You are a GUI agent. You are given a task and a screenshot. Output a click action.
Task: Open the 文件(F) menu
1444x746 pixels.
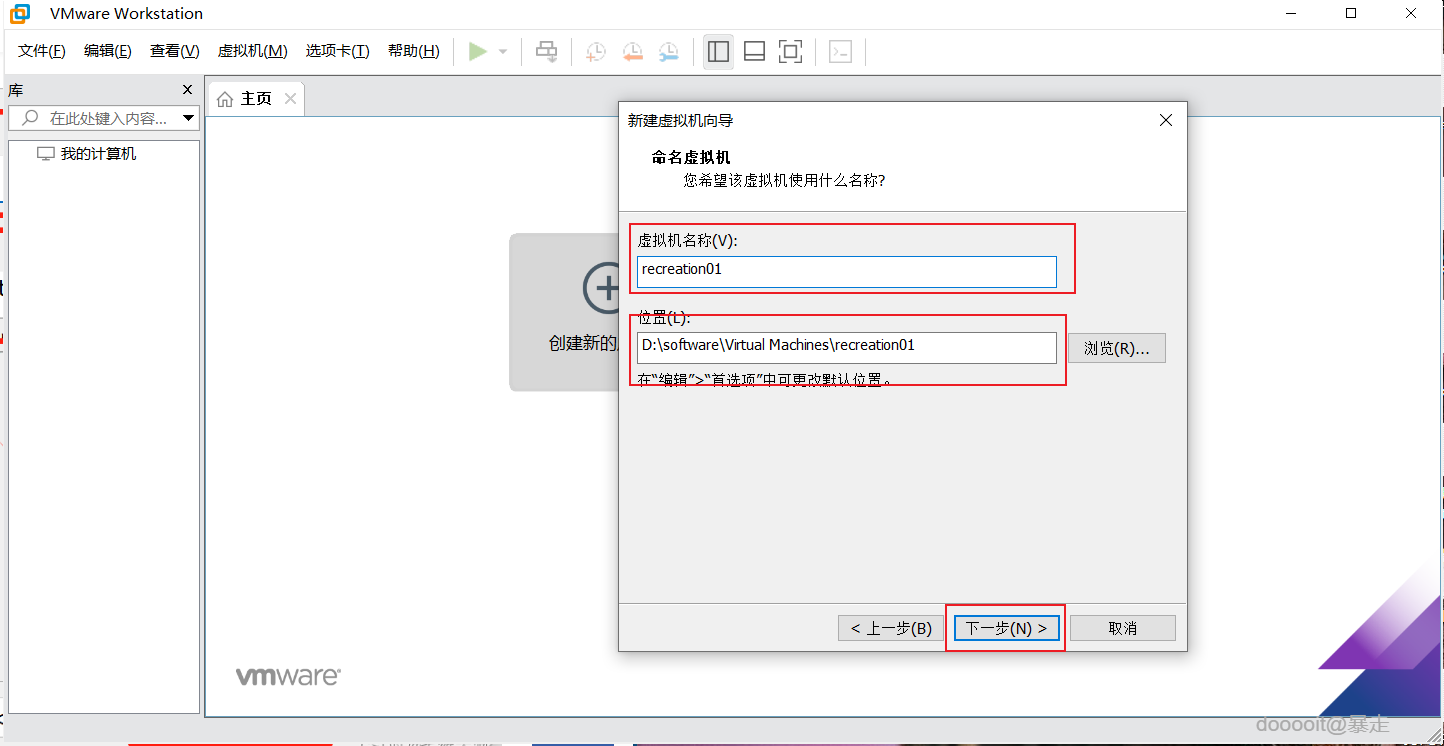pyautogui.click(x=40, y=50)
